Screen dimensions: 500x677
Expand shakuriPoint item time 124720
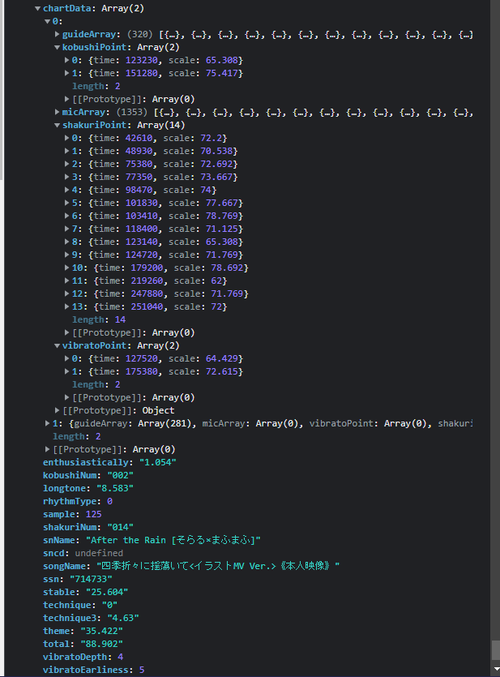(x=67, y=254)
